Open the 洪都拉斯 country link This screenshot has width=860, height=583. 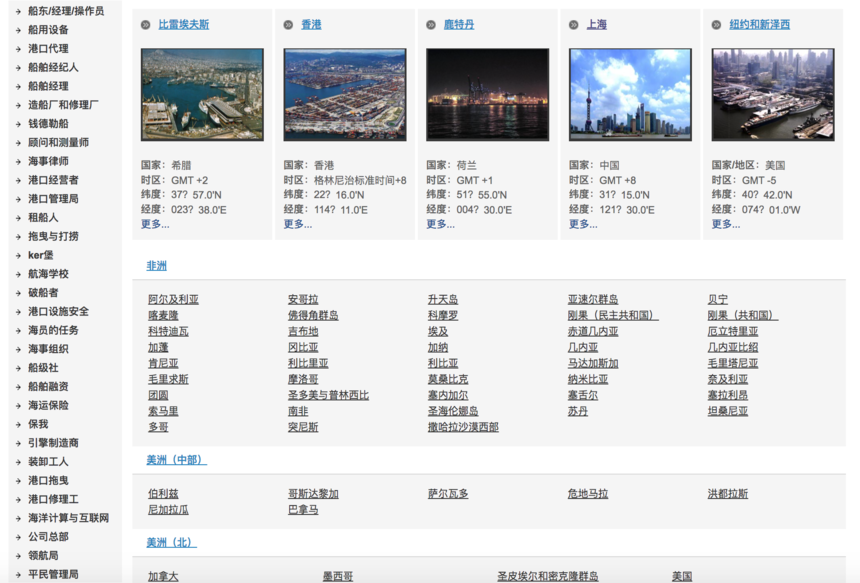[728, 494]
